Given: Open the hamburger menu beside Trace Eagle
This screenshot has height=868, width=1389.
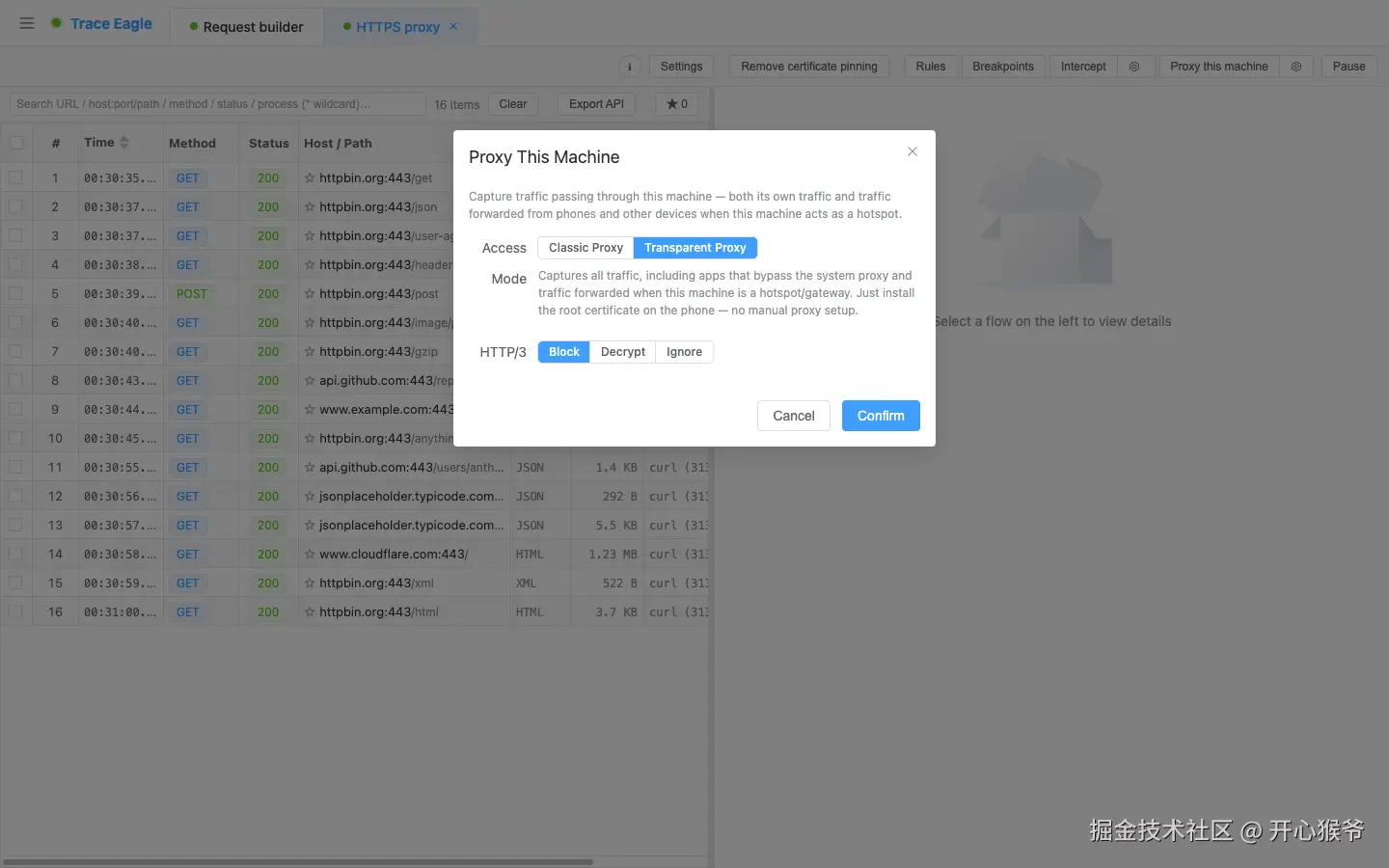Looking at the screenshot, I should pos(27,23).
